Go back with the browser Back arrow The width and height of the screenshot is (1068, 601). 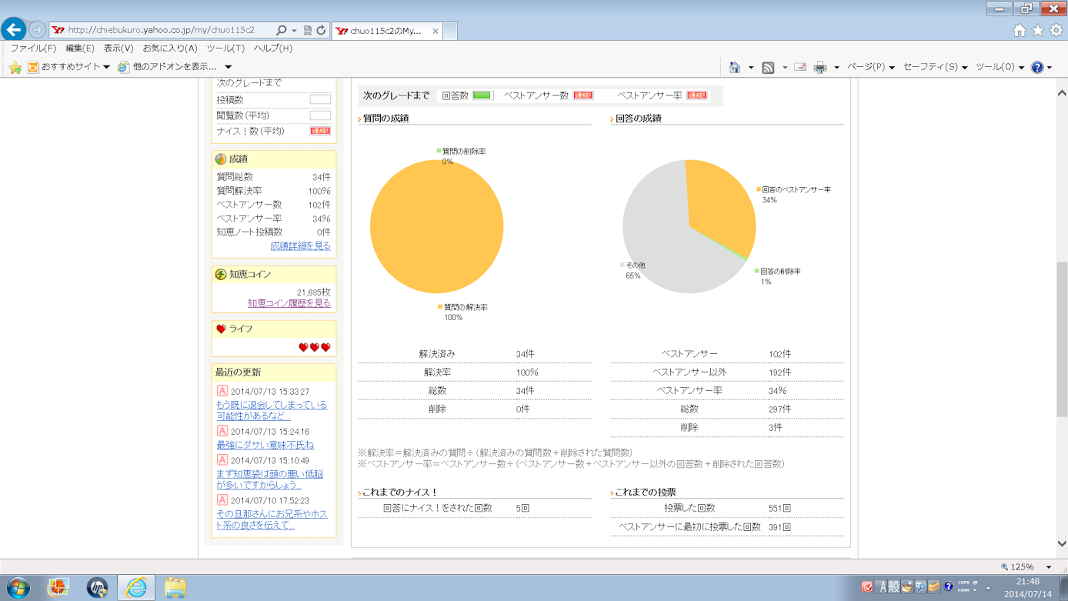(14, 29)
